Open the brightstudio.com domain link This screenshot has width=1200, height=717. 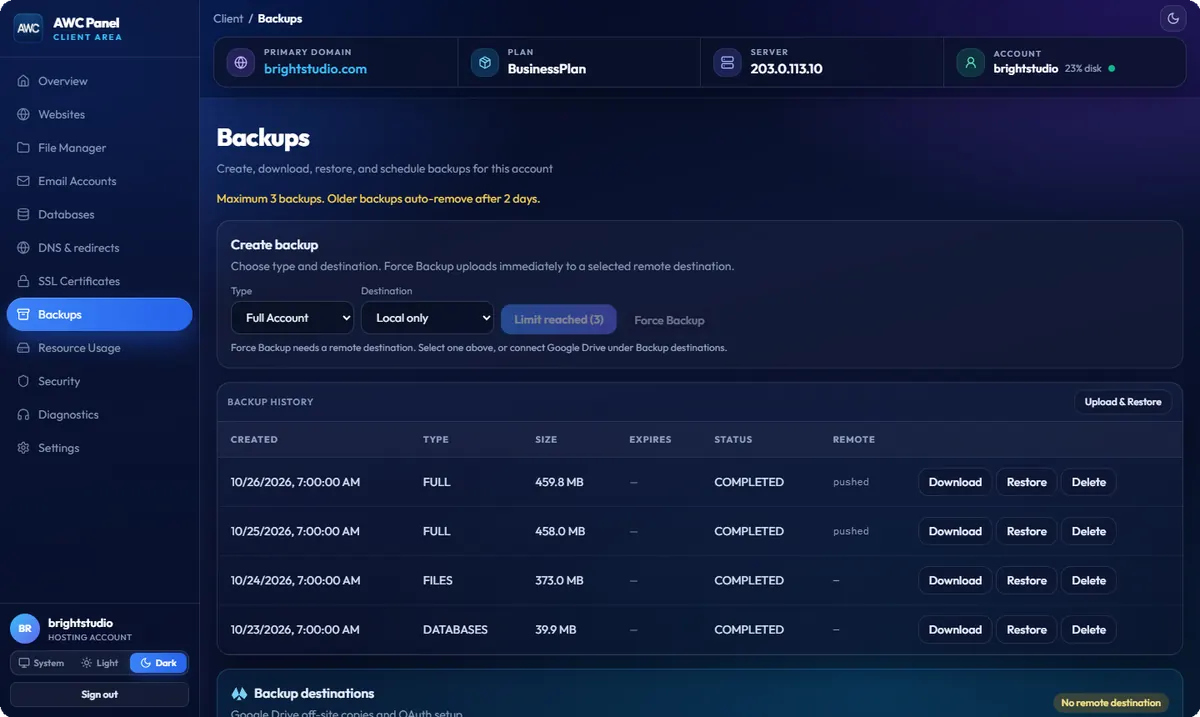coord(315,69)
